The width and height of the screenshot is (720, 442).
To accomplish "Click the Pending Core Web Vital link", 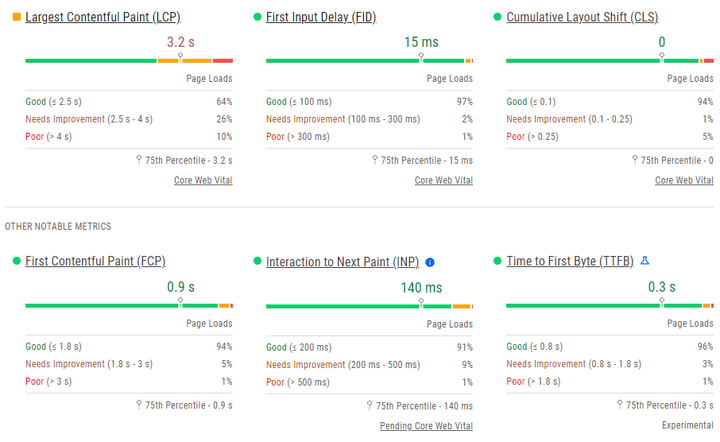I will (426, 426).
